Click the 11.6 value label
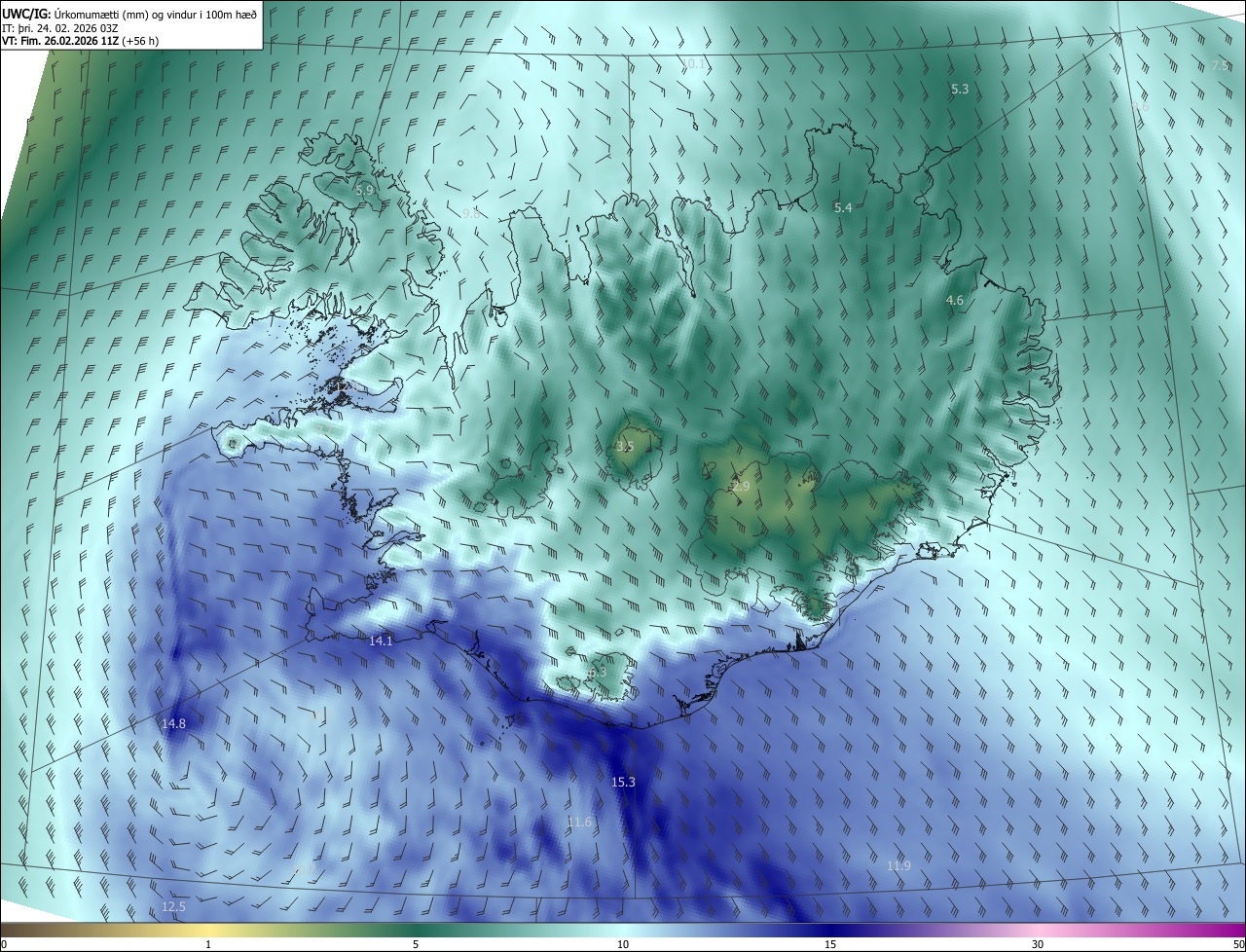1246x952 pixels. (x=579, y=823)
